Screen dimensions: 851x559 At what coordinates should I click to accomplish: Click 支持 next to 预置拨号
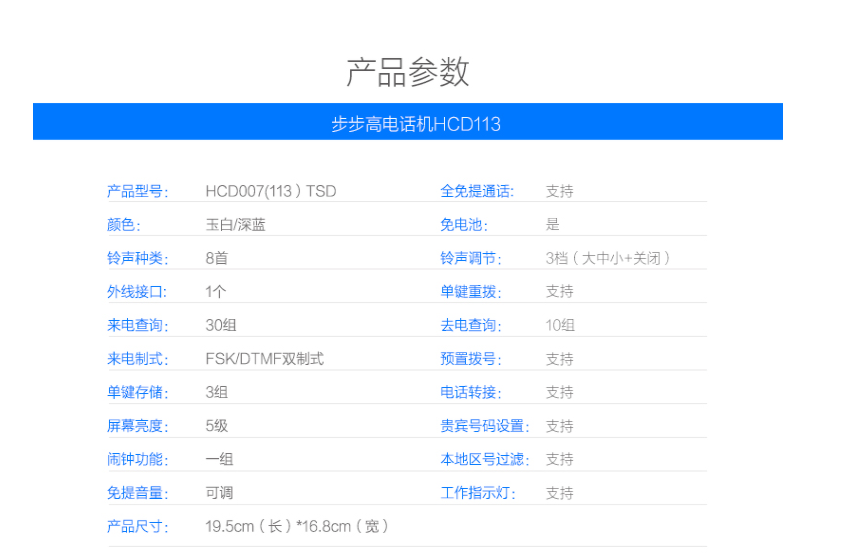[x=560, y=359]
